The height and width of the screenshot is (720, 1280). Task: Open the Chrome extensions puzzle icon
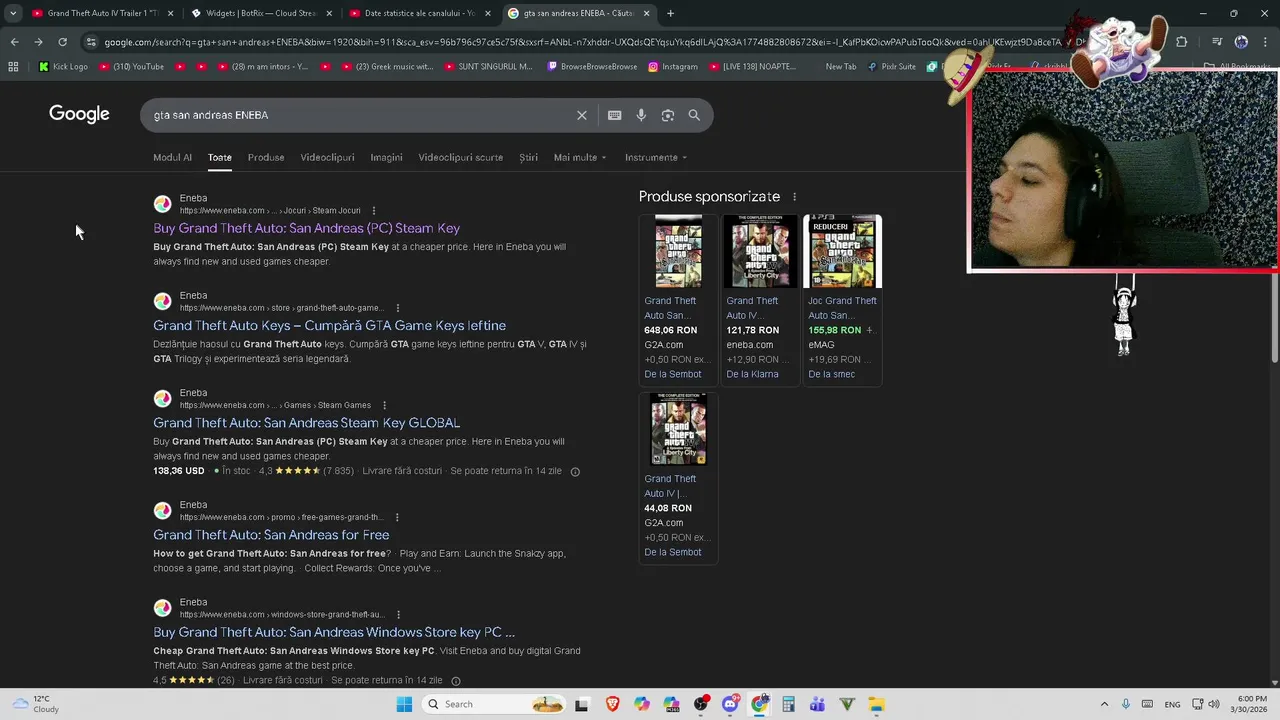pyautogui.click(x=1181, y=42)
